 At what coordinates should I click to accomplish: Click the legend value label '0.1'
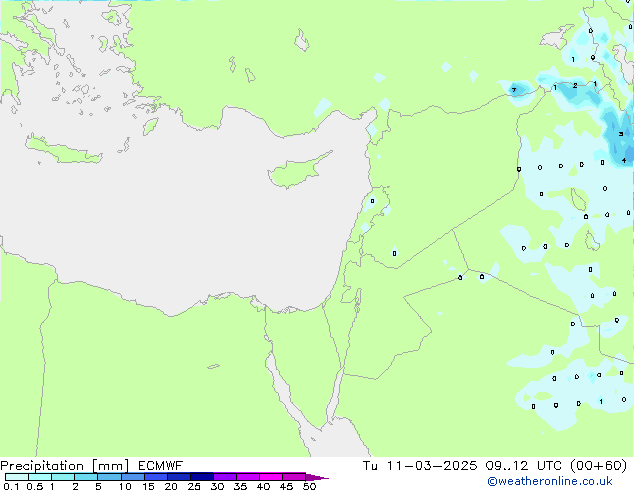(11, 486)
